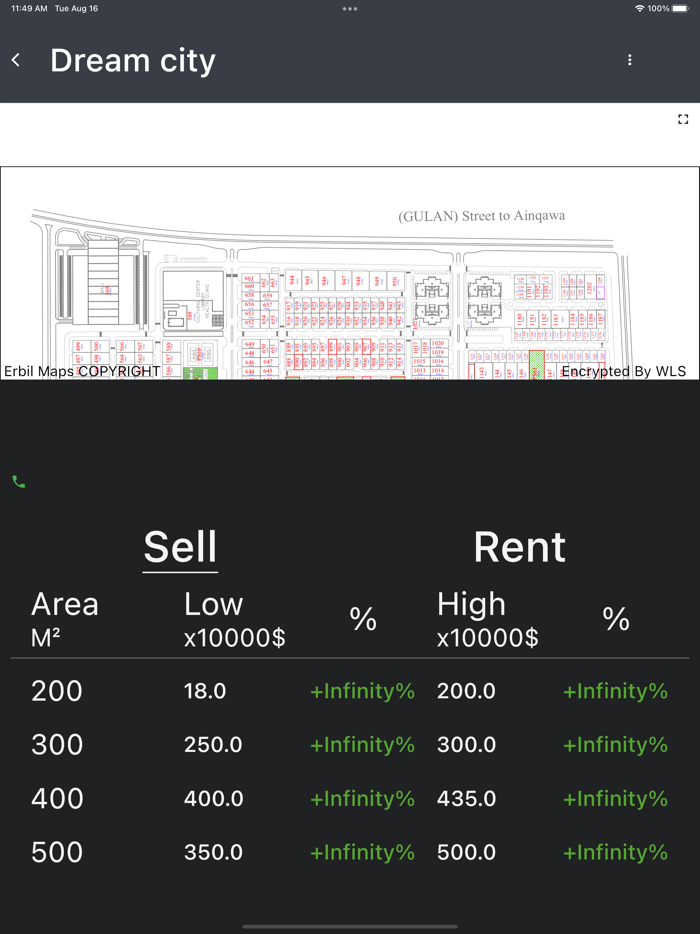
Task: Tap low price 400.0
Action: [x=213, y=798]
